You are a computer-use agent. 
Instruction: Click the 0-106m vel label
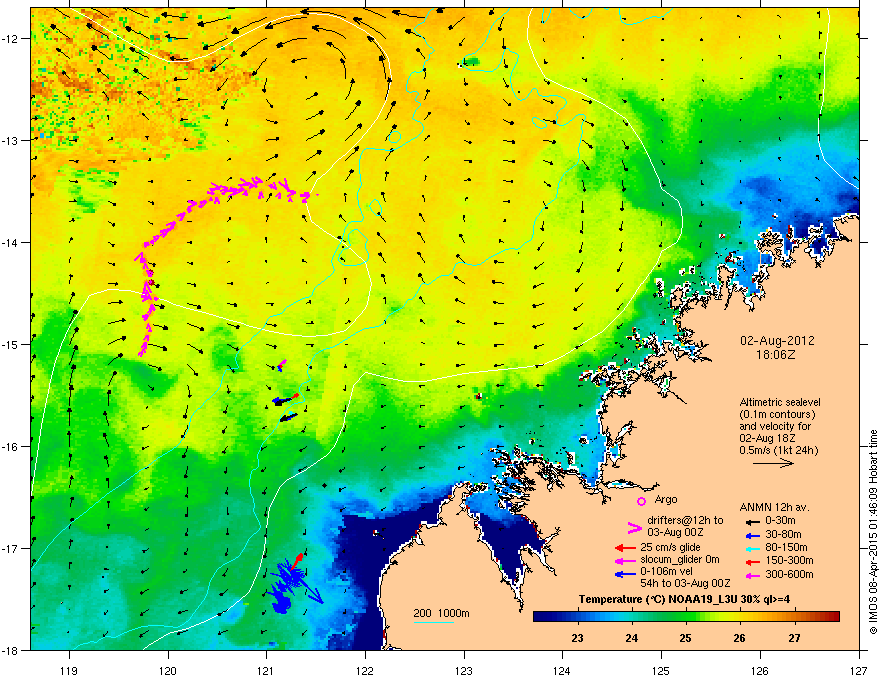tap(668, 572)
